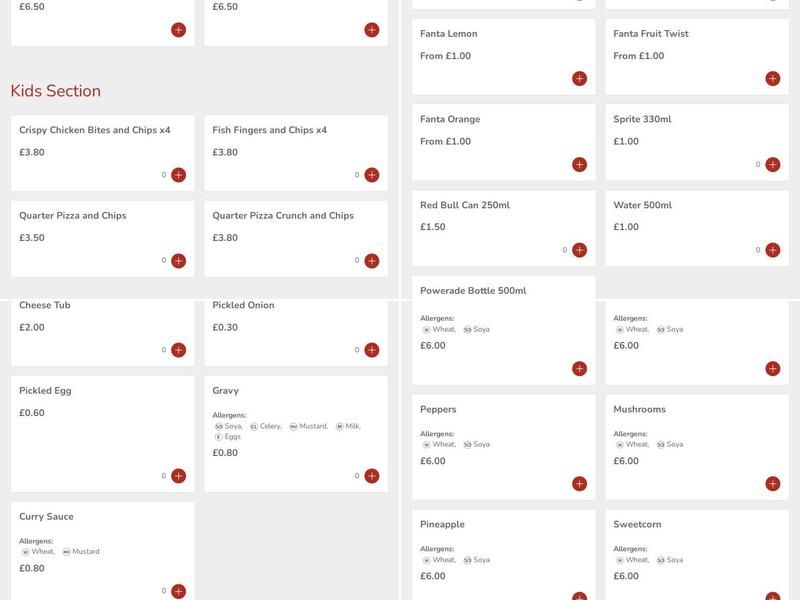Click plus icon for Quarter Pizza and Chips

(x=178, y=261)
